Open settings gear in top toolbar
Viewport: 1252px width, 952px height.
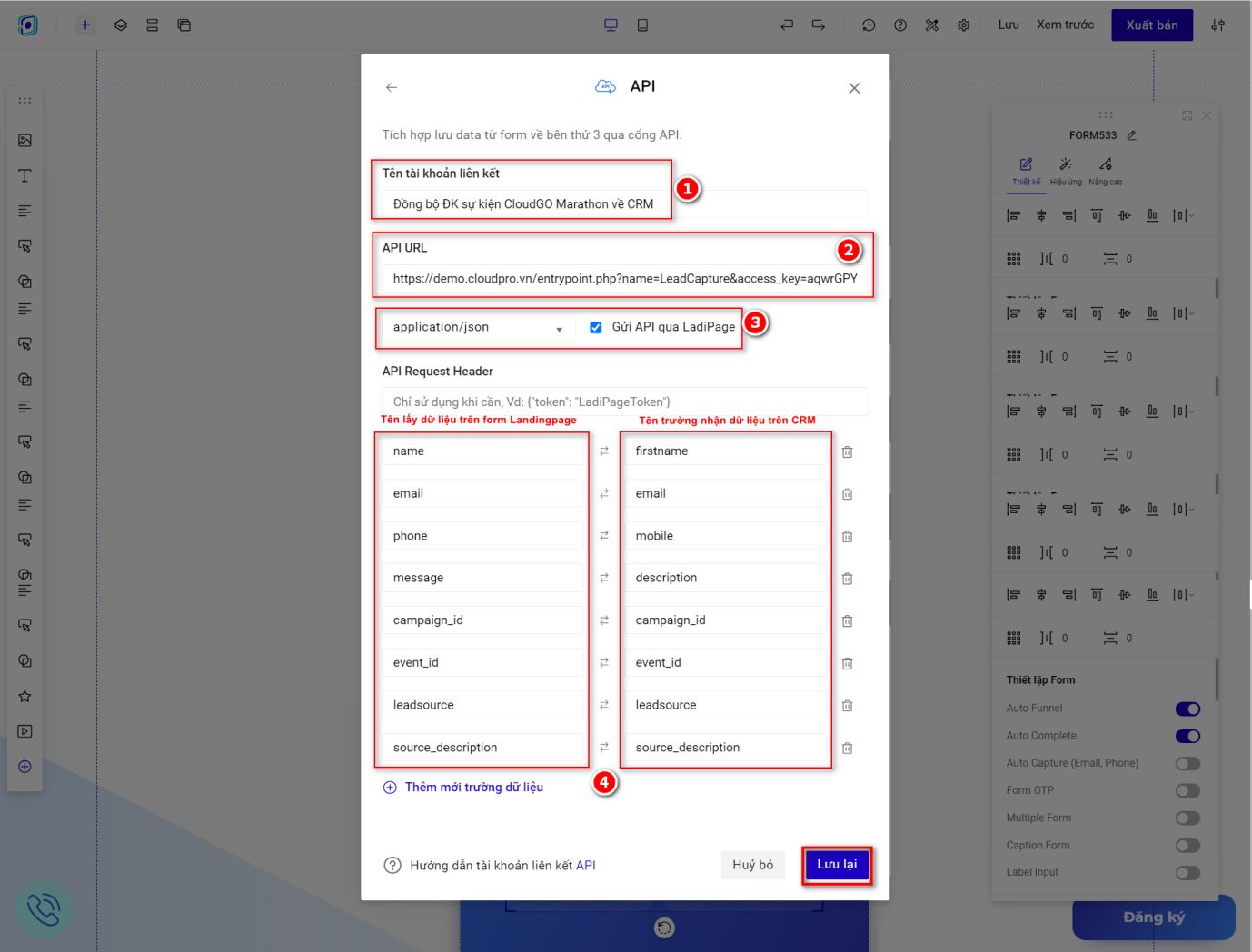pyautogui.click(x=964, y=25)
